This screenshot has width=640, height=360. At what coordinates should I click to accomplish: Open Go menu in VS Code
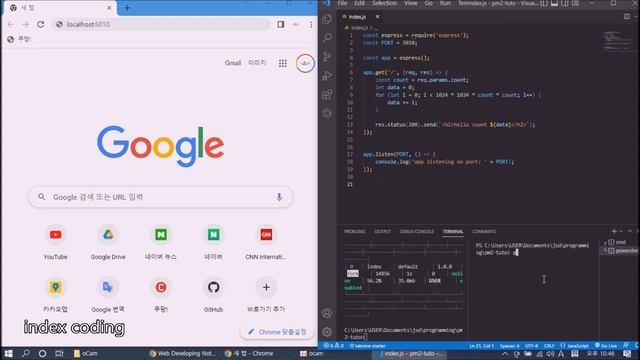[x=429, y=3]
